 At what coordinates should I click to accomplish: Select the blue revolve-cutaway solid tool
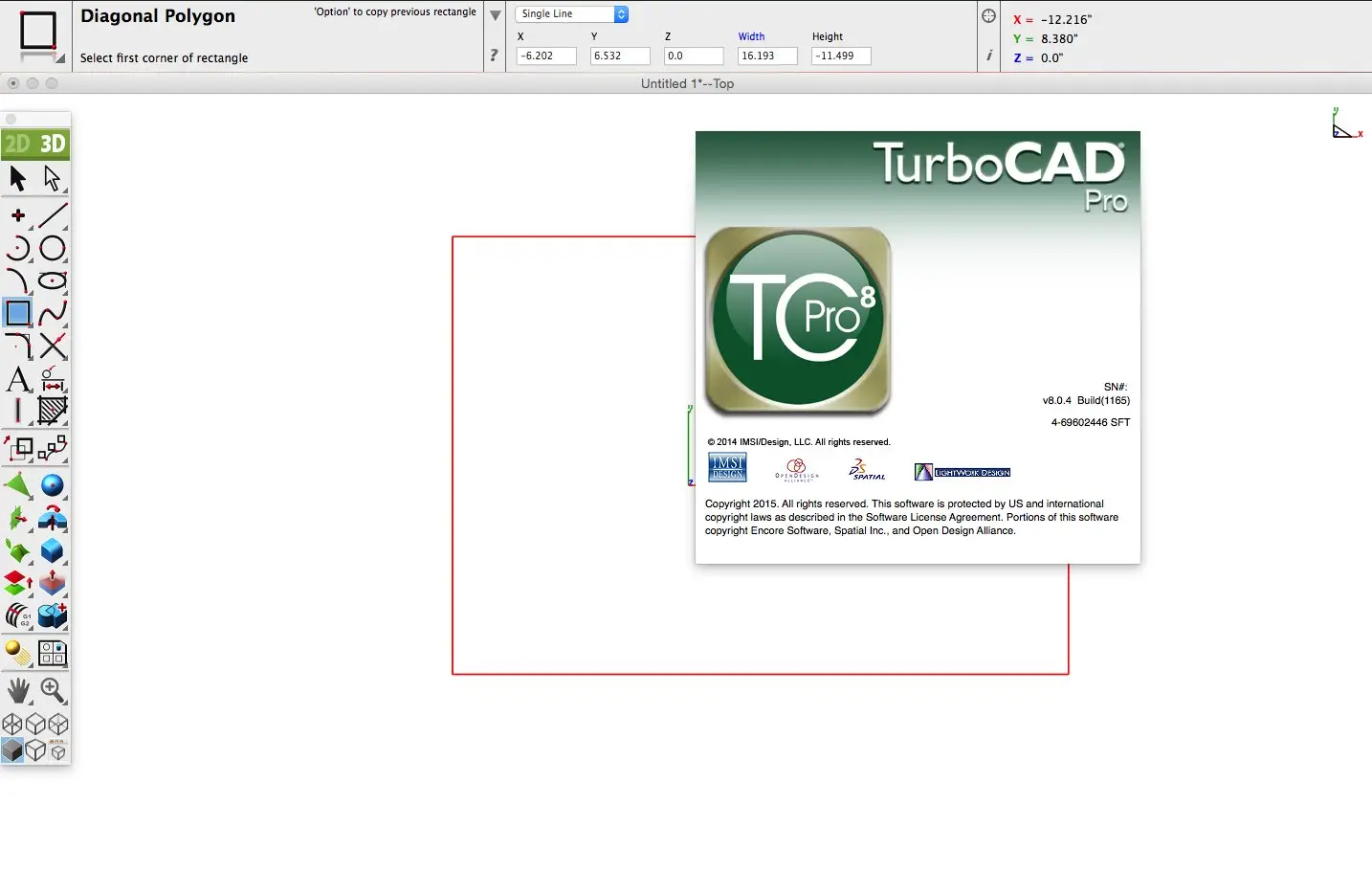click(53, 519)
